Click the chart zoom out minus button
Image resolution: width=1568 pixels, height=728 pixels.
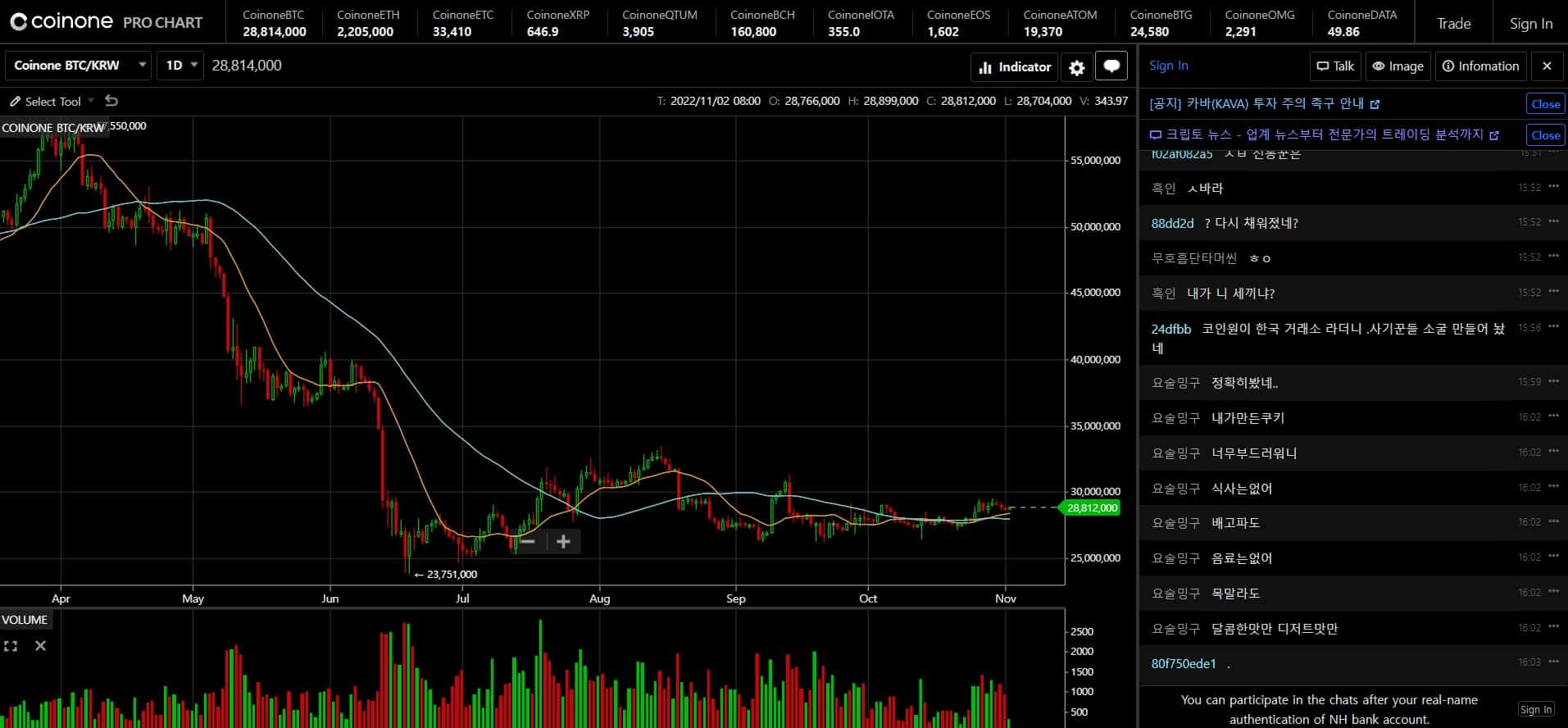pyautogui.click(x=528, y=541)
